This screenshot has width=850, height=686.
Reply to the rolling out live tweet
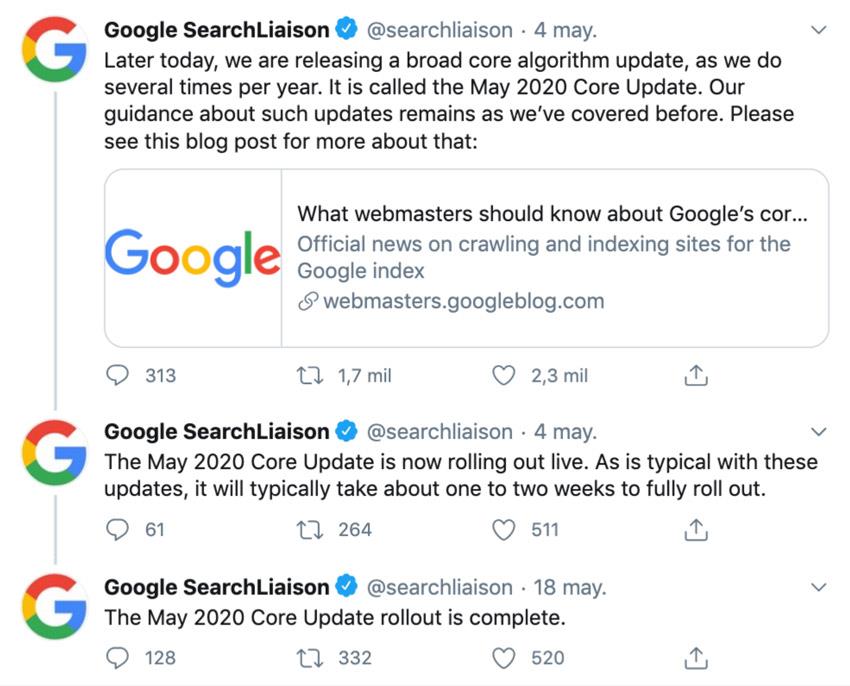(x=117, y=530)
